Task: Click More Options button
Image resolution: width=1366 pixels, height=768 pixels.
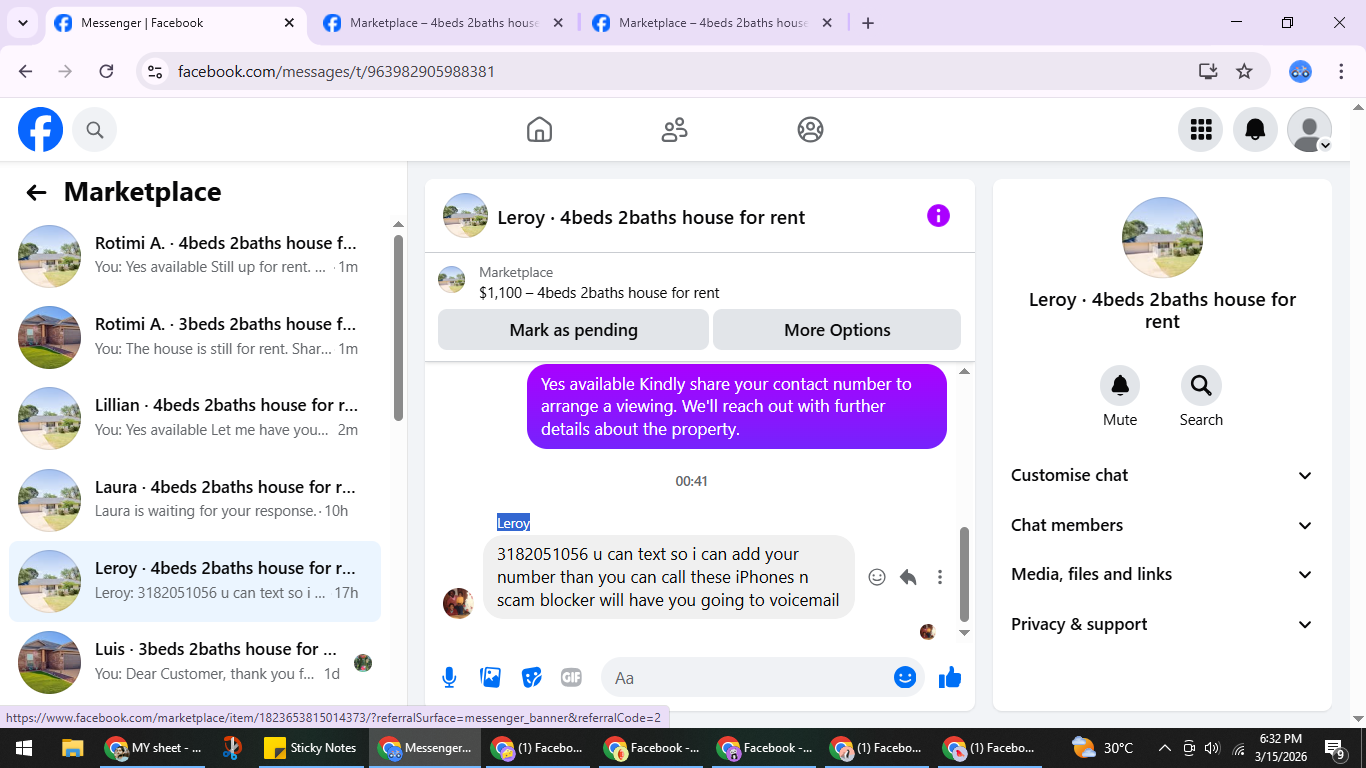Action: (837, 330)
